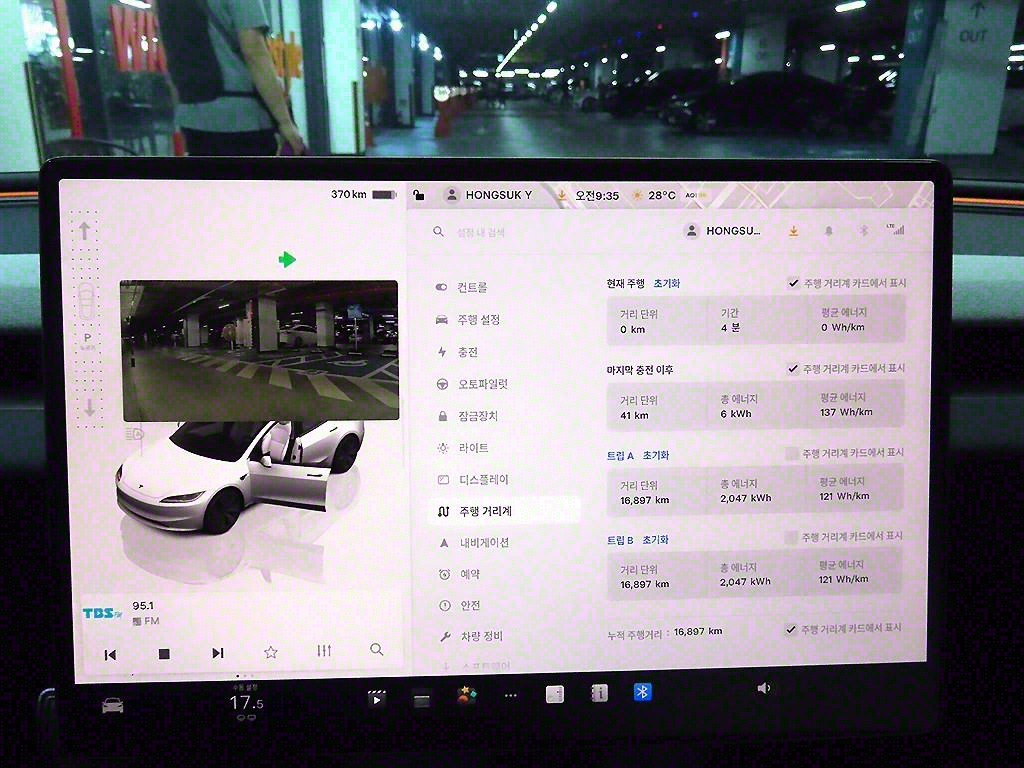Open the blue Bluetooth app in the dock
1024x768 pixels.
(x=643, y=692)
